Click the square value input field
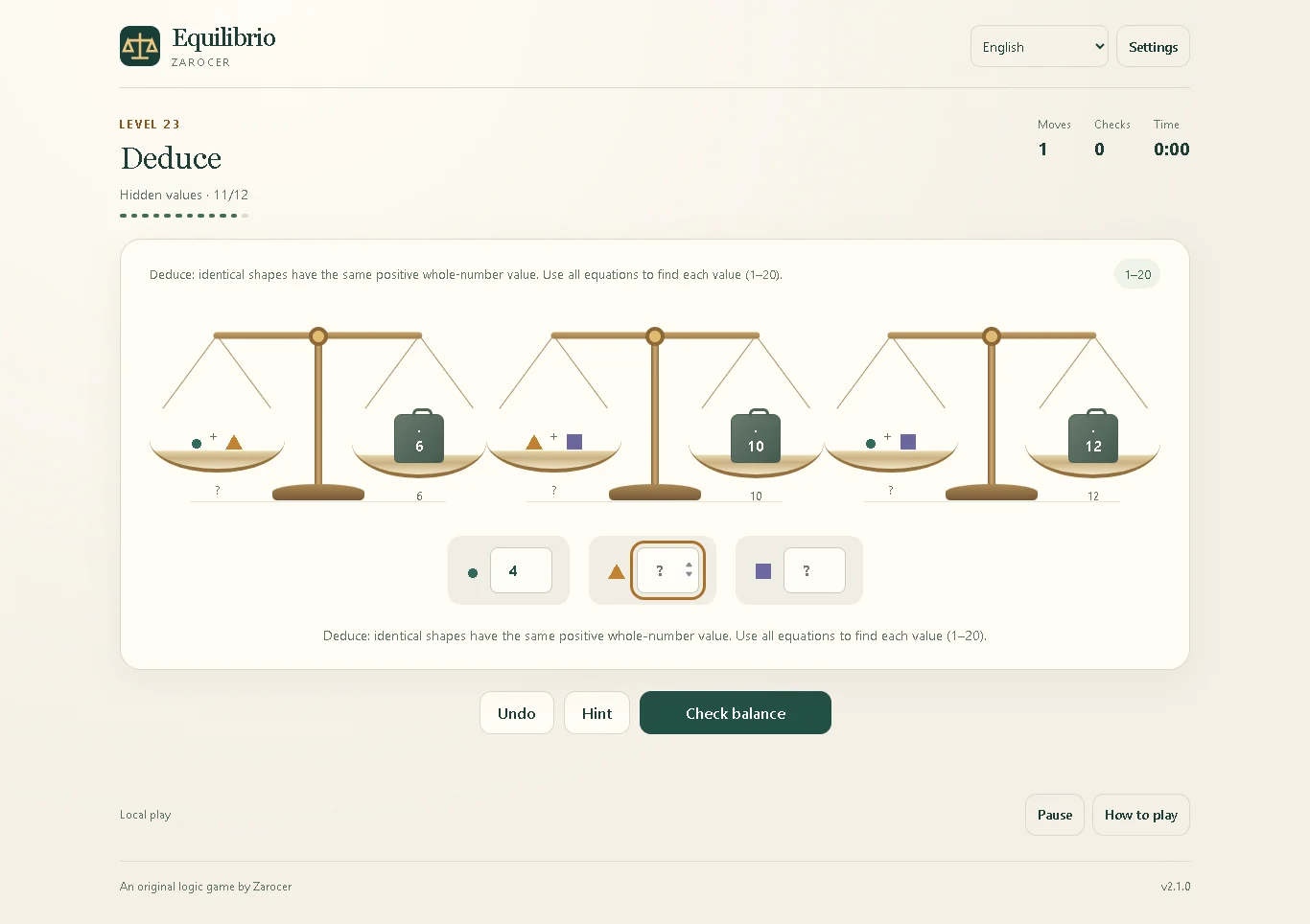Screen dimensions: 1310x924 tap(814, 570)
